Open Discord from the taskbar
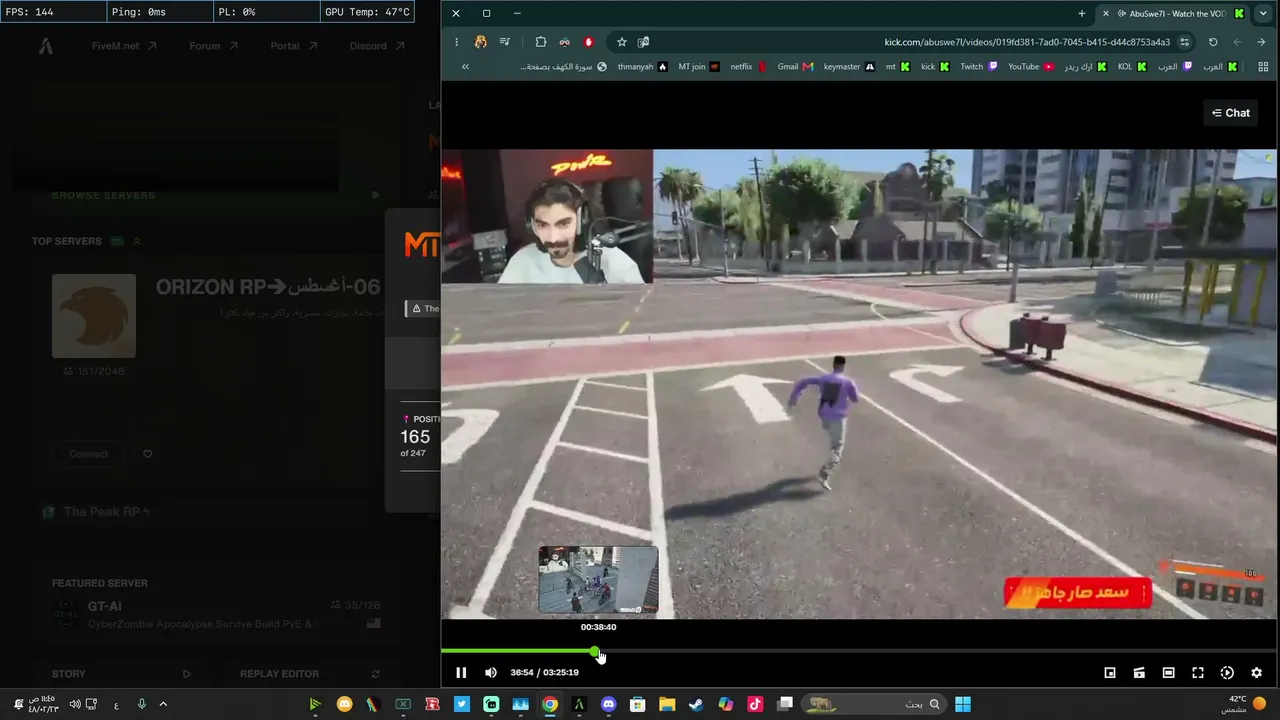This screenshot has height=720, width=1280. [608, 704]
